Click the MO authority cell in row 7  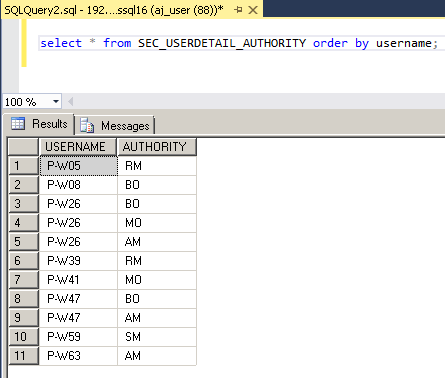(157, 280)
